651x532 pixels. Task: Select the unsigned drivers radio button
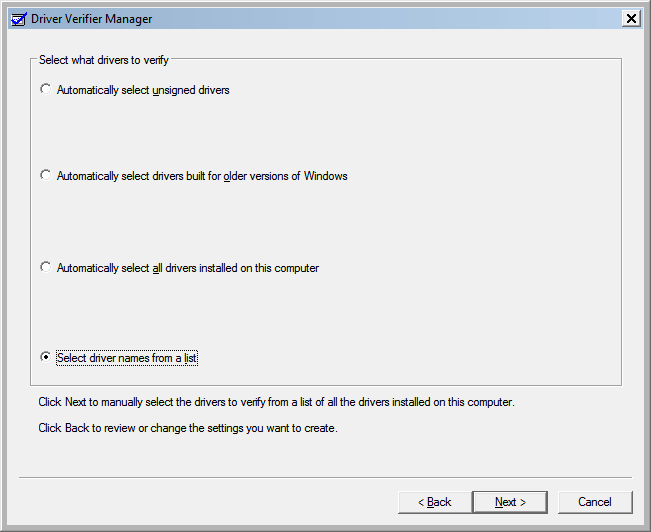point(46,89)
